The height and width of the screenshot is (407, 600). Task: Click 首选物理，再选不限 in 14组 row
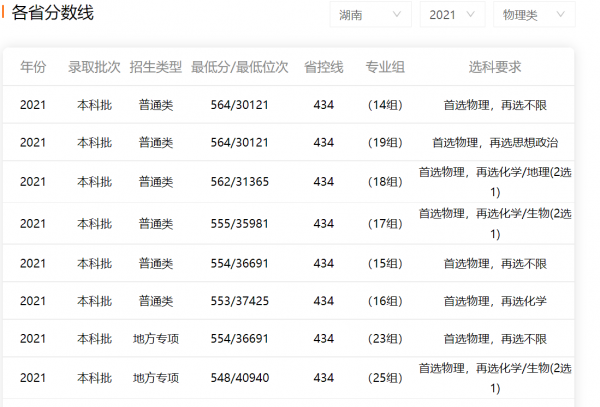495,105
